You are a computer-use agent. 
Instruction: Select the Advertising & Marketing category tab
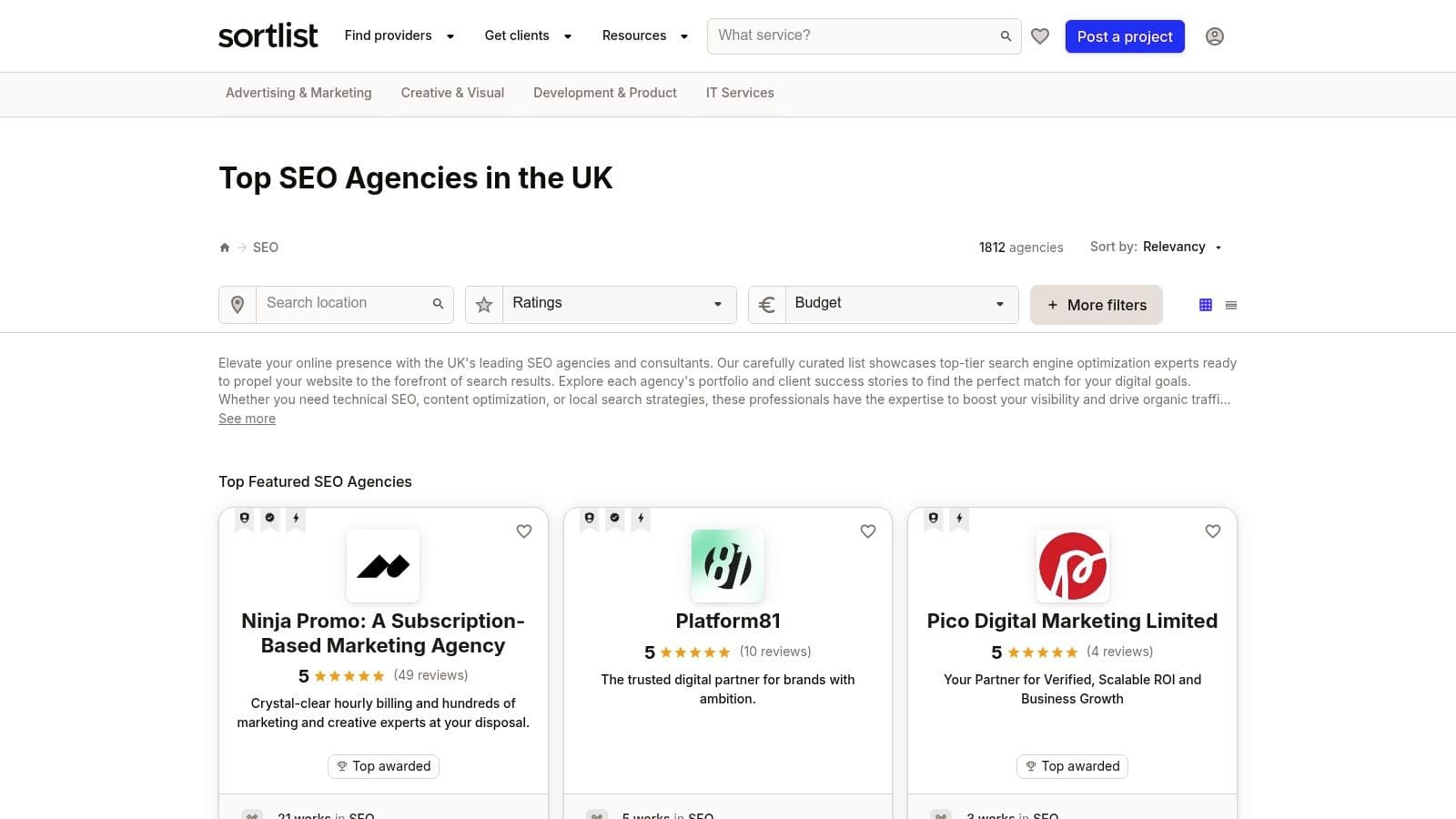coord(298,93)
